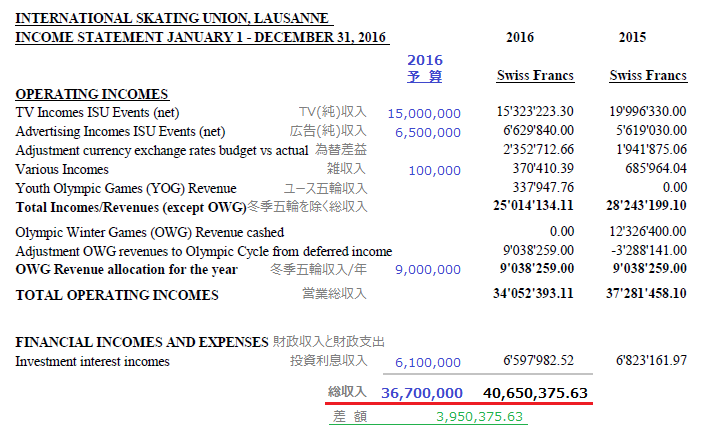Select the blue '2016 予算' budget header

[x=424, y=68]
